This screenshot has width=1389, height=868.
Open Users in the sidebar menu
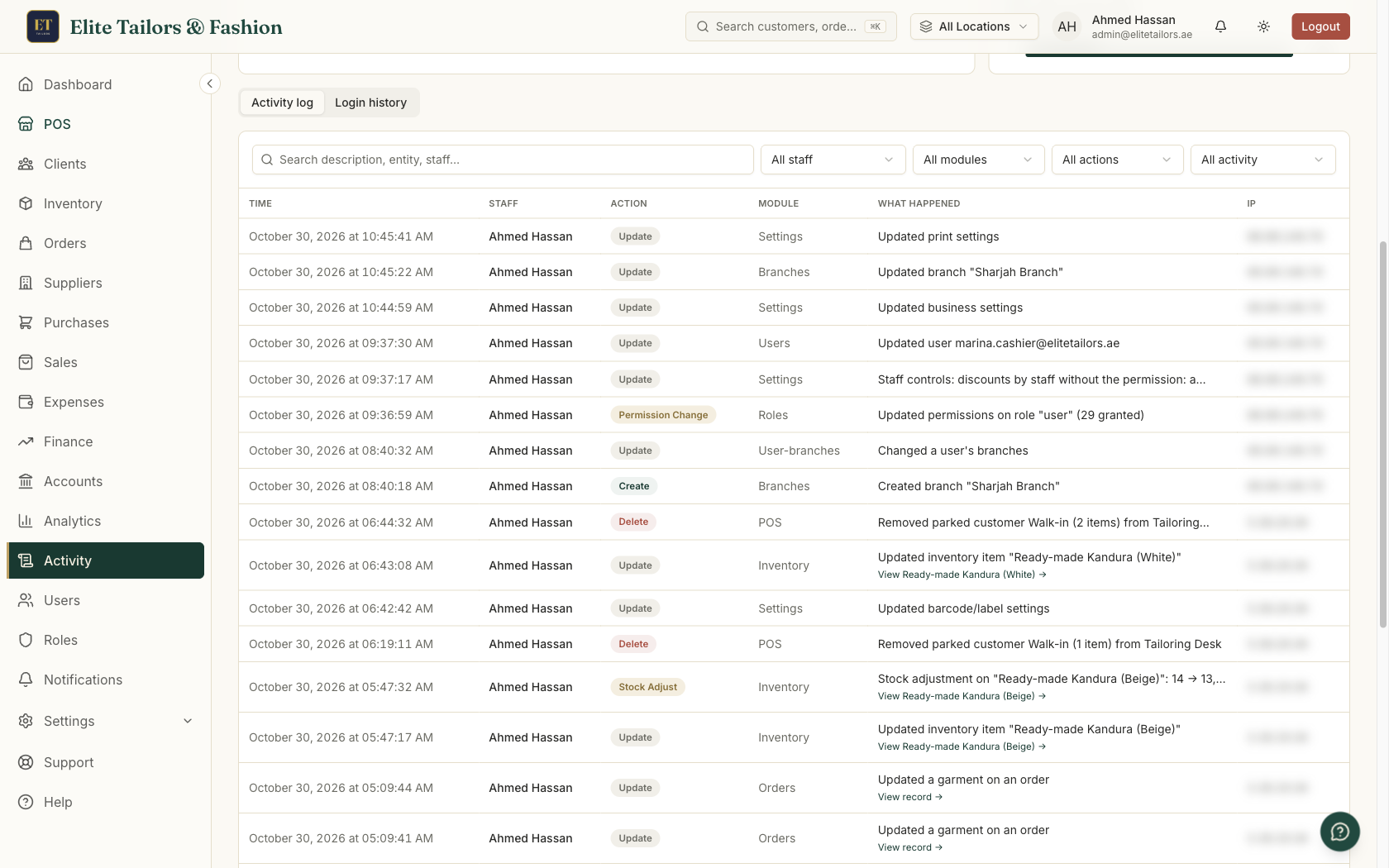tap(105, 600)
